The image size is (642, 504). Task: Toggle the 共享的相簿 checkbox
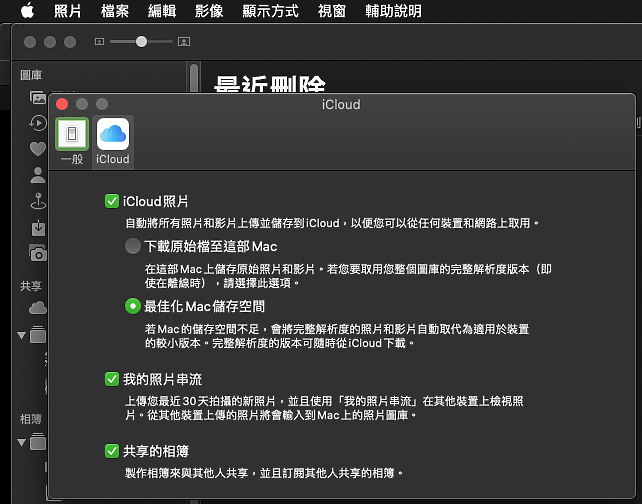[x=112, y=451]
